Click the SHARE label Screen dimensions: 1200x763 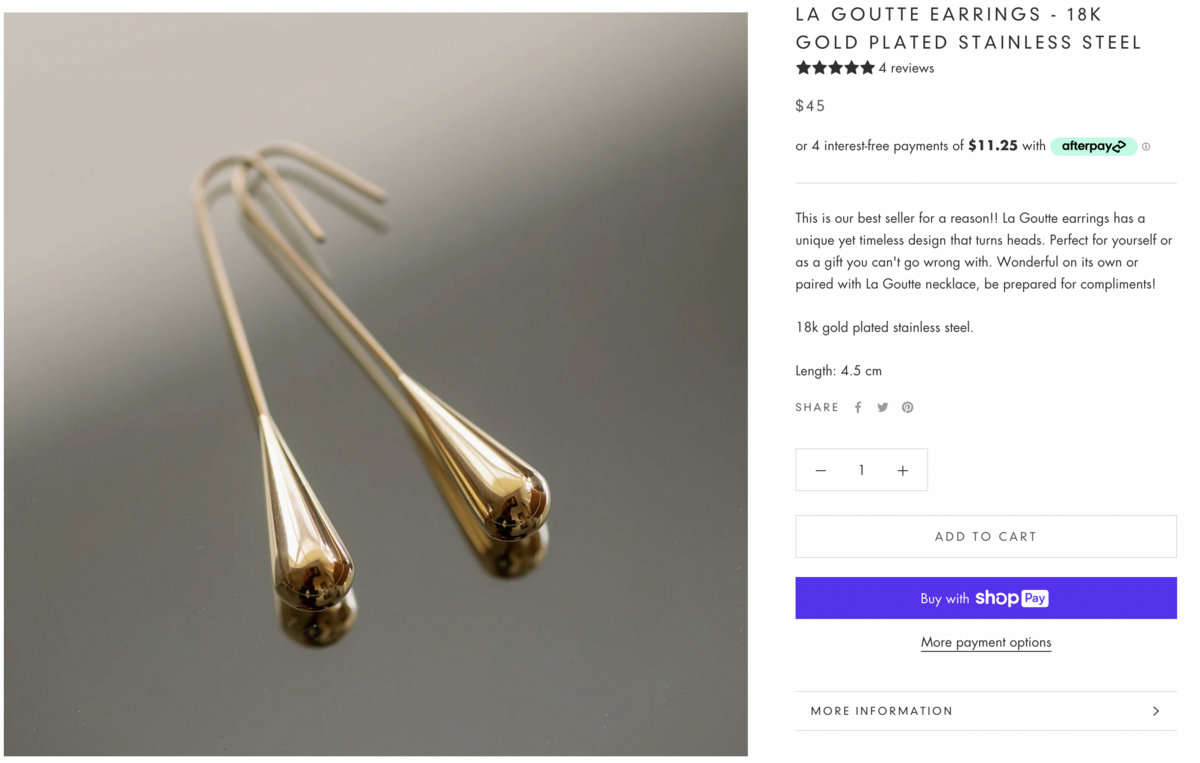click(x=817, y=407)
